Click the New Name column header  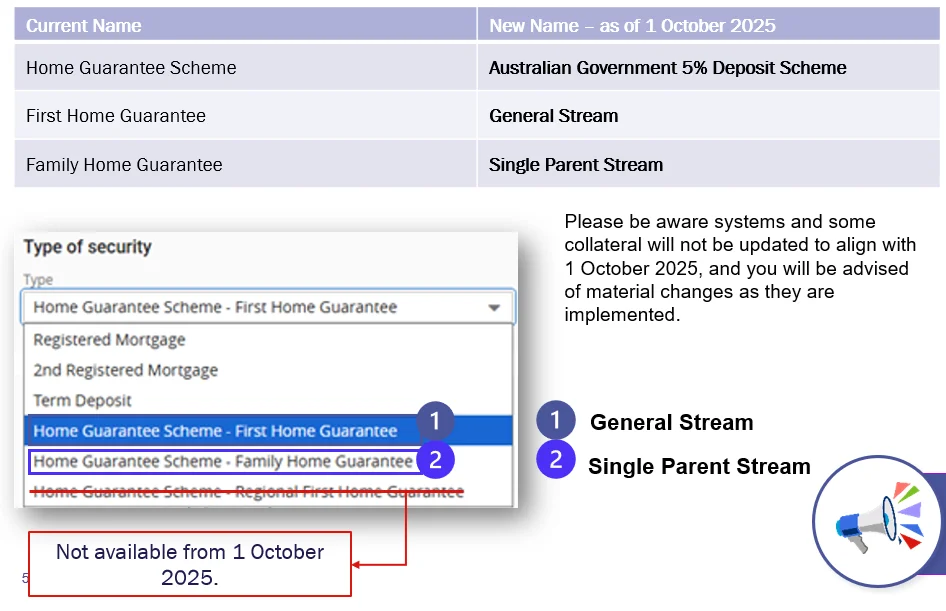point(708,25)
